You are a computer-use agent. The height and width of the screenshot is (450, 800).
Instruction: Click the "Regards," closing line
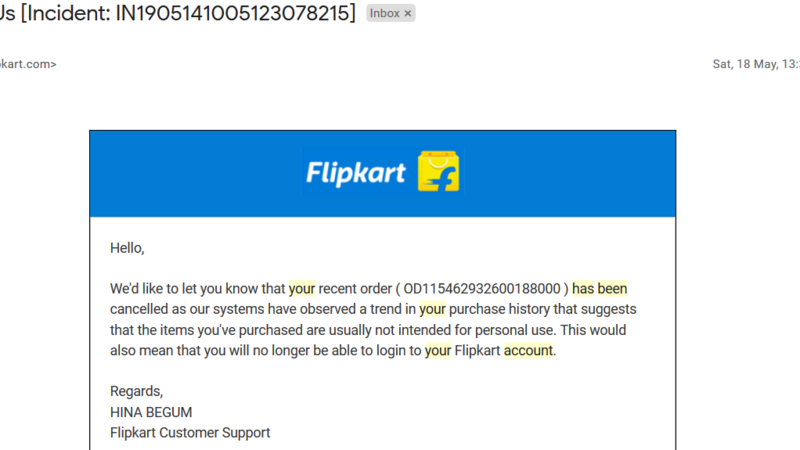[136, 391]
